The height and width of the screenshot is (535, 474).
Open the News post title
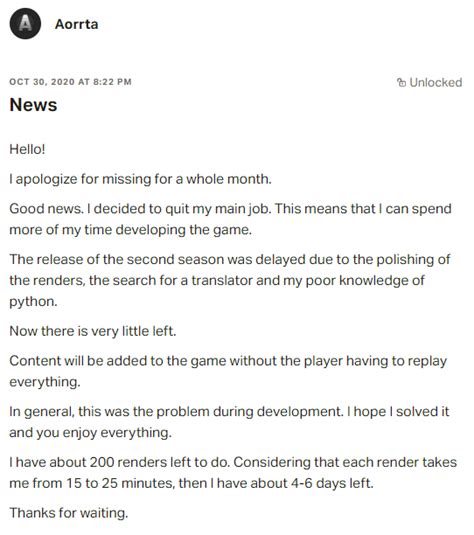[33, 104]
